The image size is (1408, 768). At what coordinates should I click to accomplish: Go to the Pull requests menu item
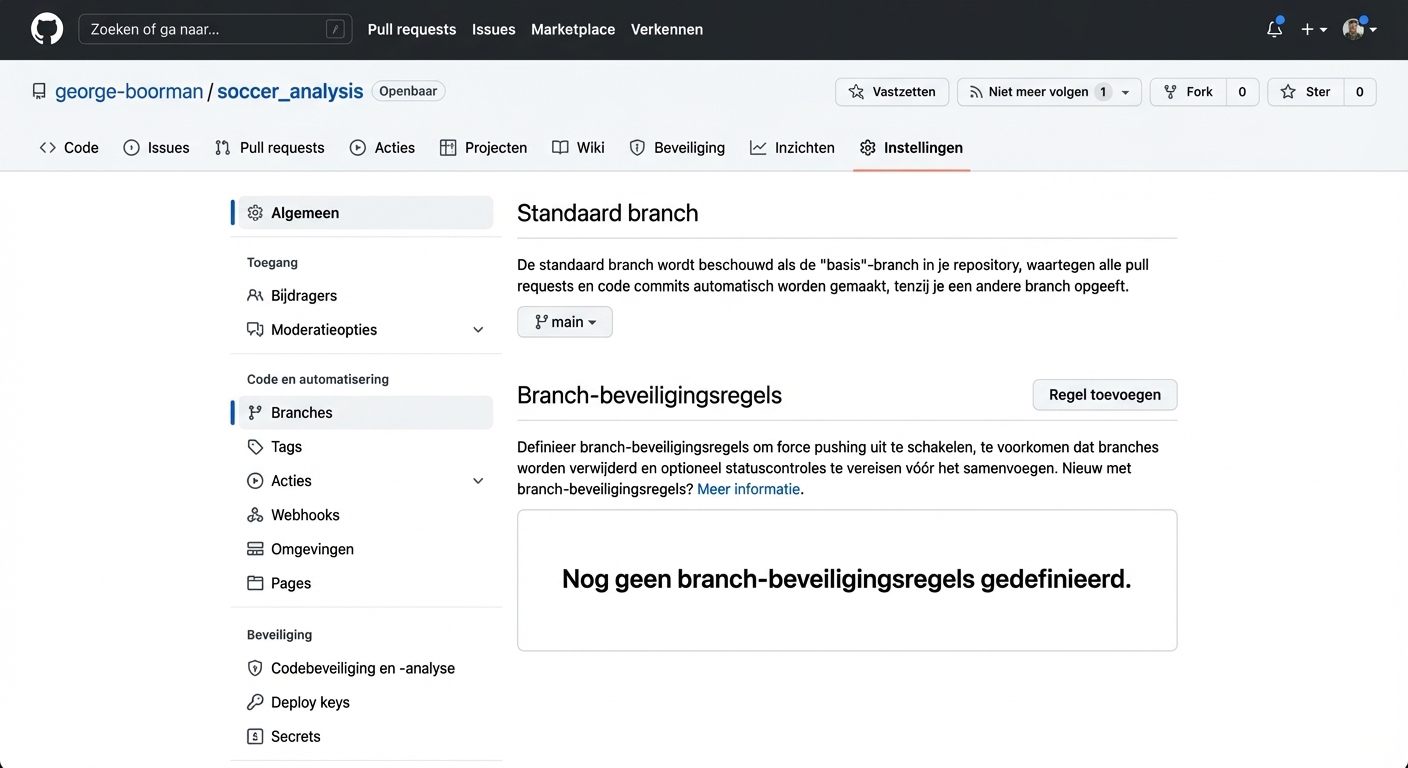tap(411, 29)
